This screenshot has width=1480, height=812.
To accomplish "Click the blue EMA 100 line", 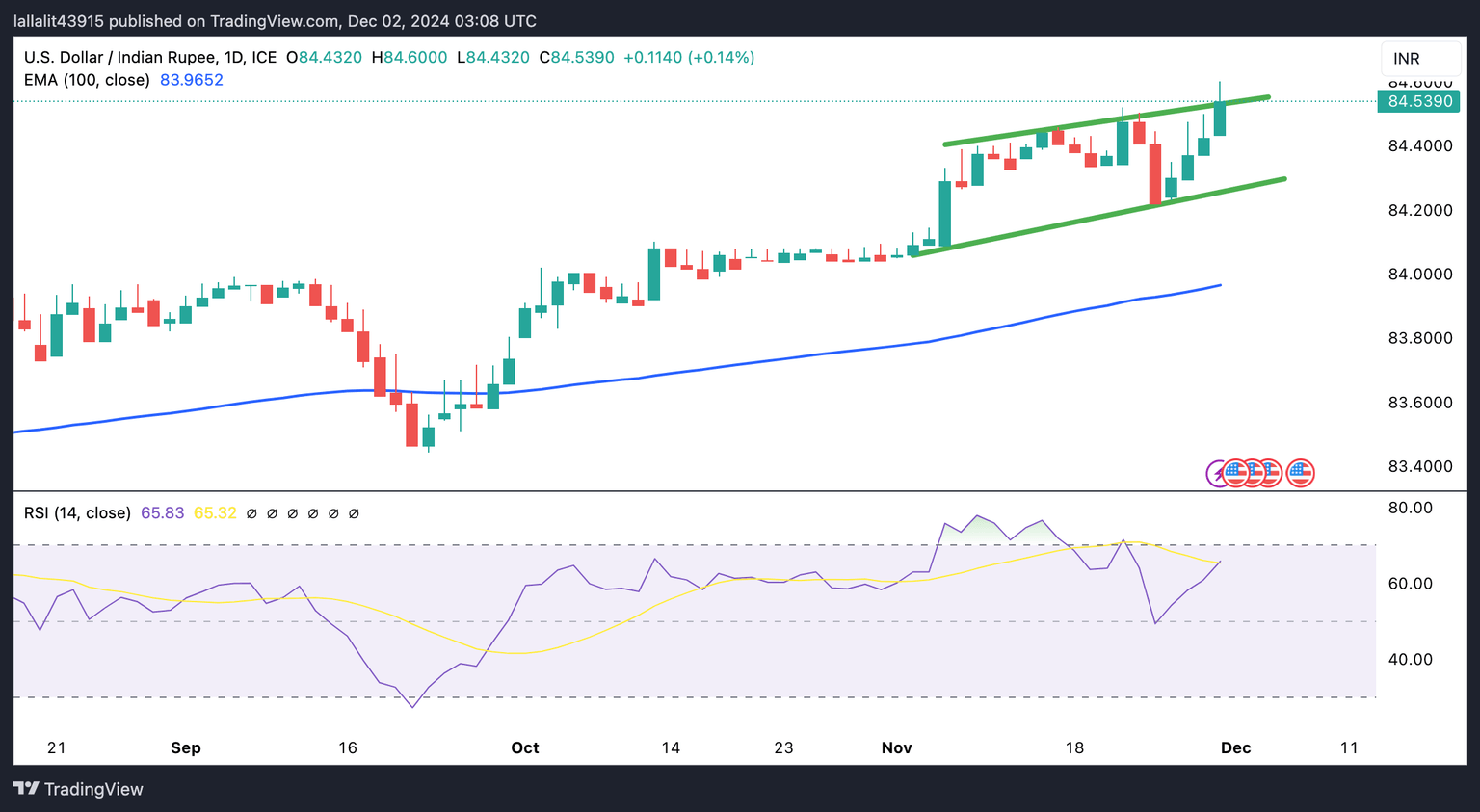I will pyautogui.click(x=674, y=372).
